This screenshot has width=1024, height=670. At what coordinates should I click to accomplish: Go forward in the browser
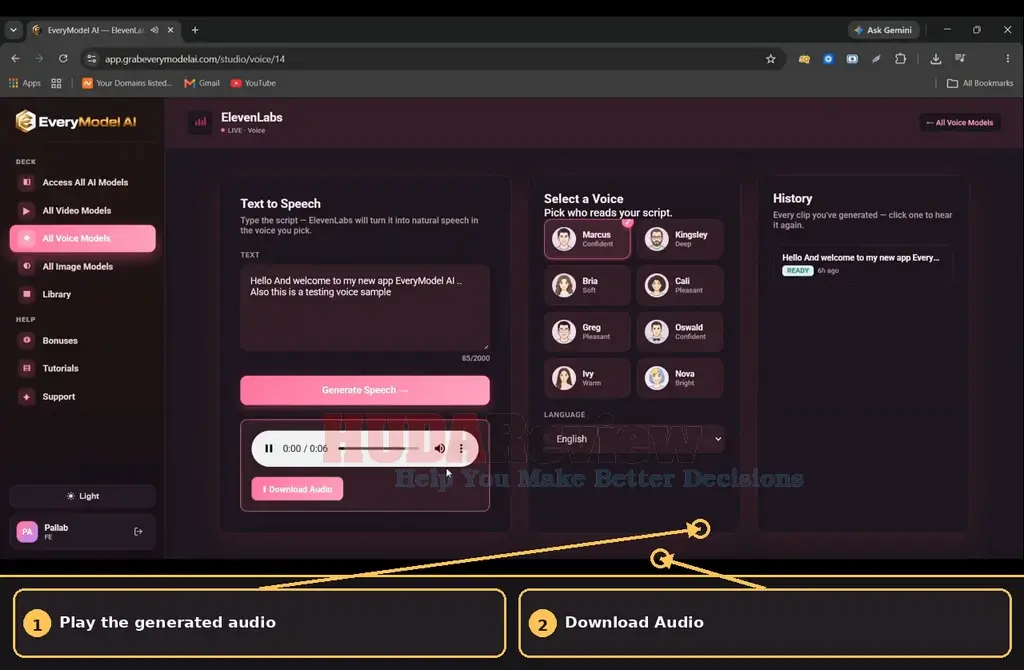(39, 59)
